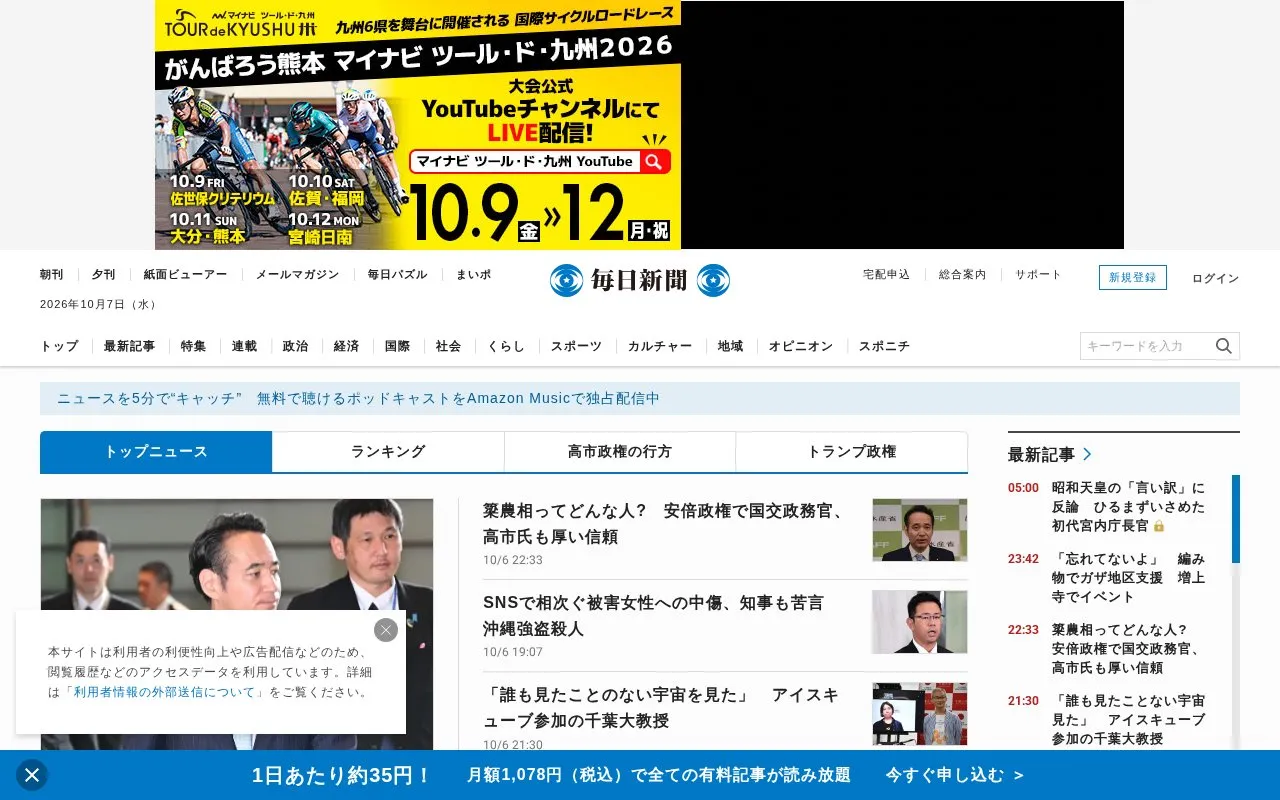Open the 毎日パズル link
The image size is (1280, 800).
click(397, 275)
